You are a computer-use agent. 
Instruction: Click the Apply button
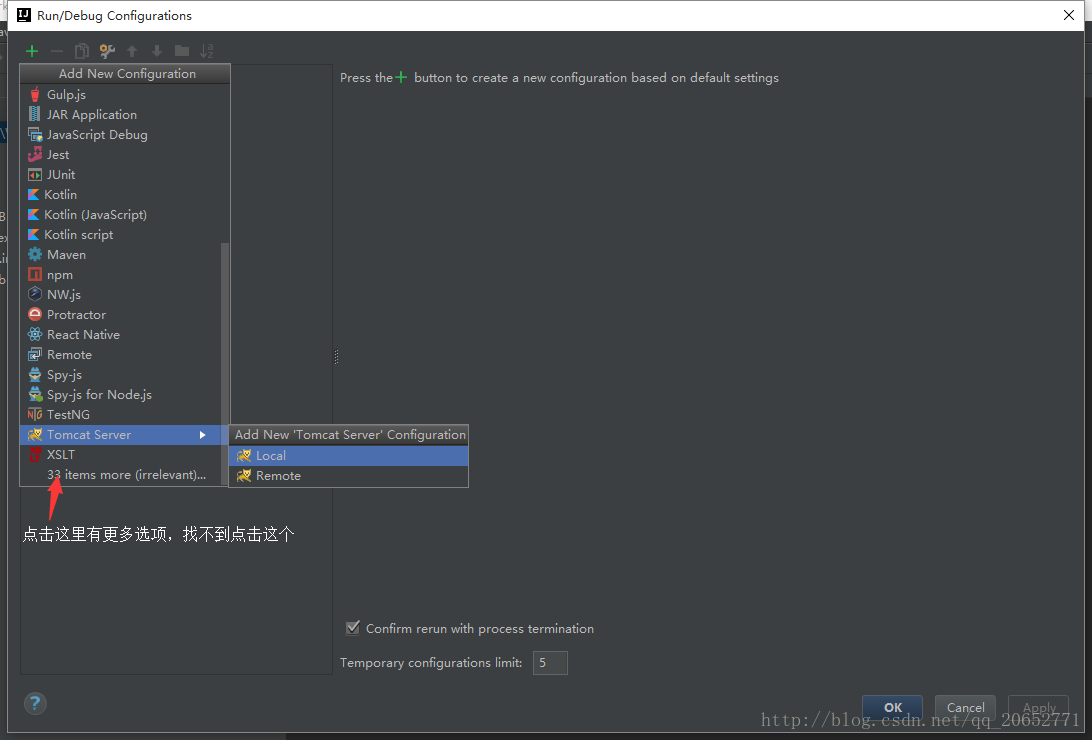click(x=1038, y=707)
